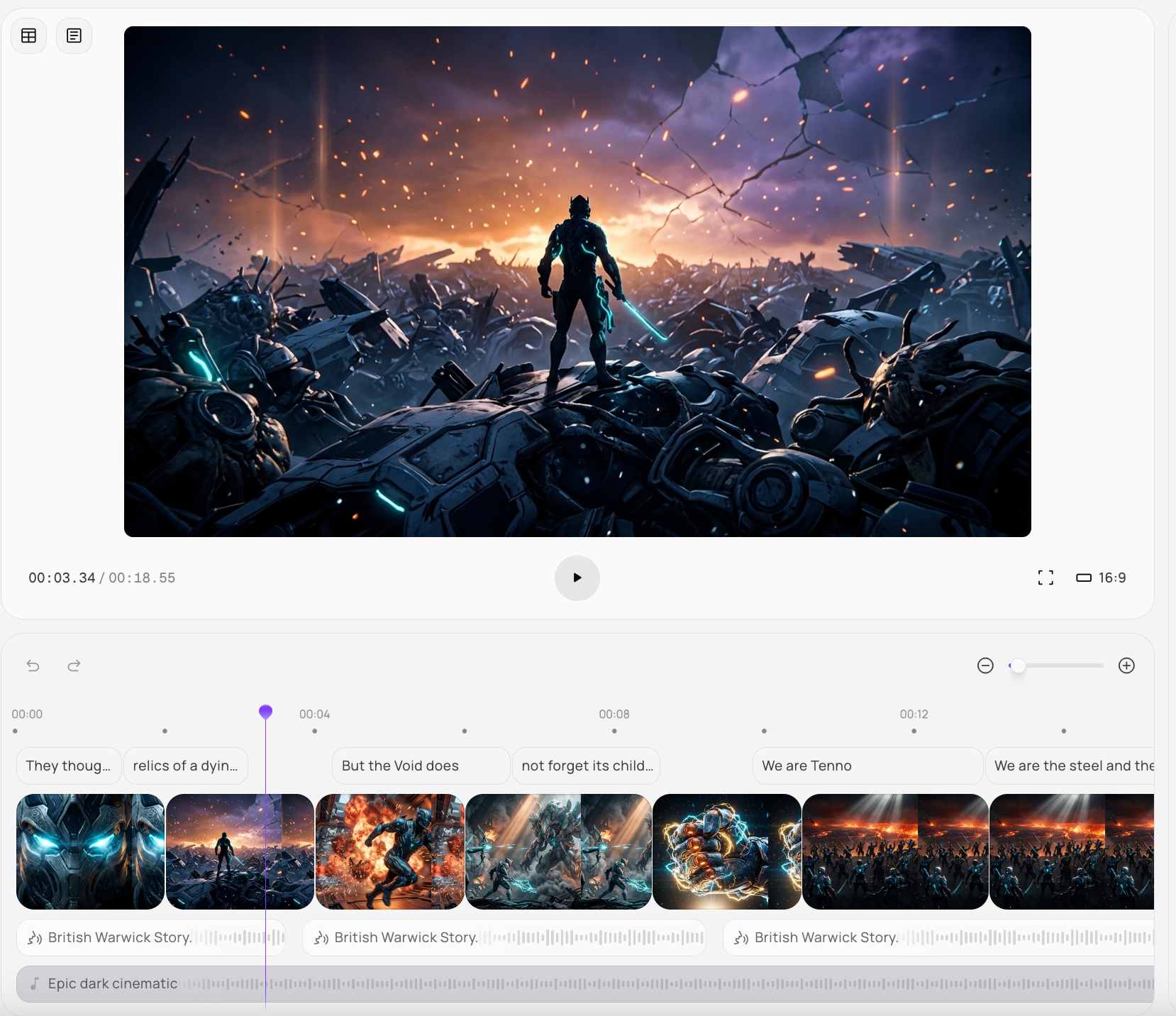Redo the last edit
This screenshot has width=1176, height=1016.
(74, 666)
